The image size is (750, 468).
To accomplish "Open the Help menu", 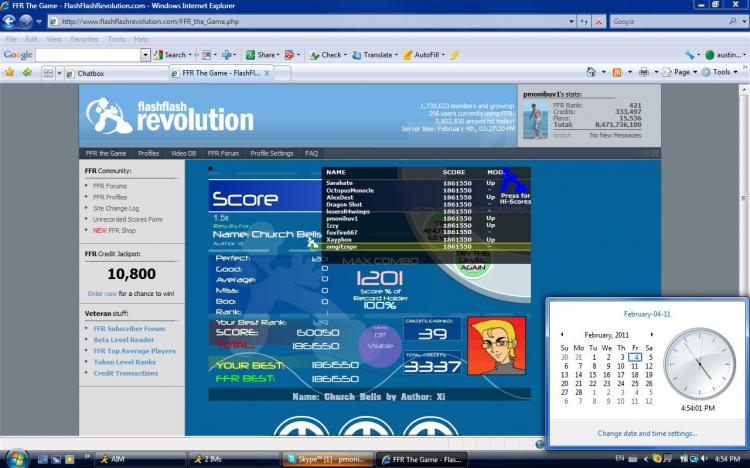I will (141, 39).
